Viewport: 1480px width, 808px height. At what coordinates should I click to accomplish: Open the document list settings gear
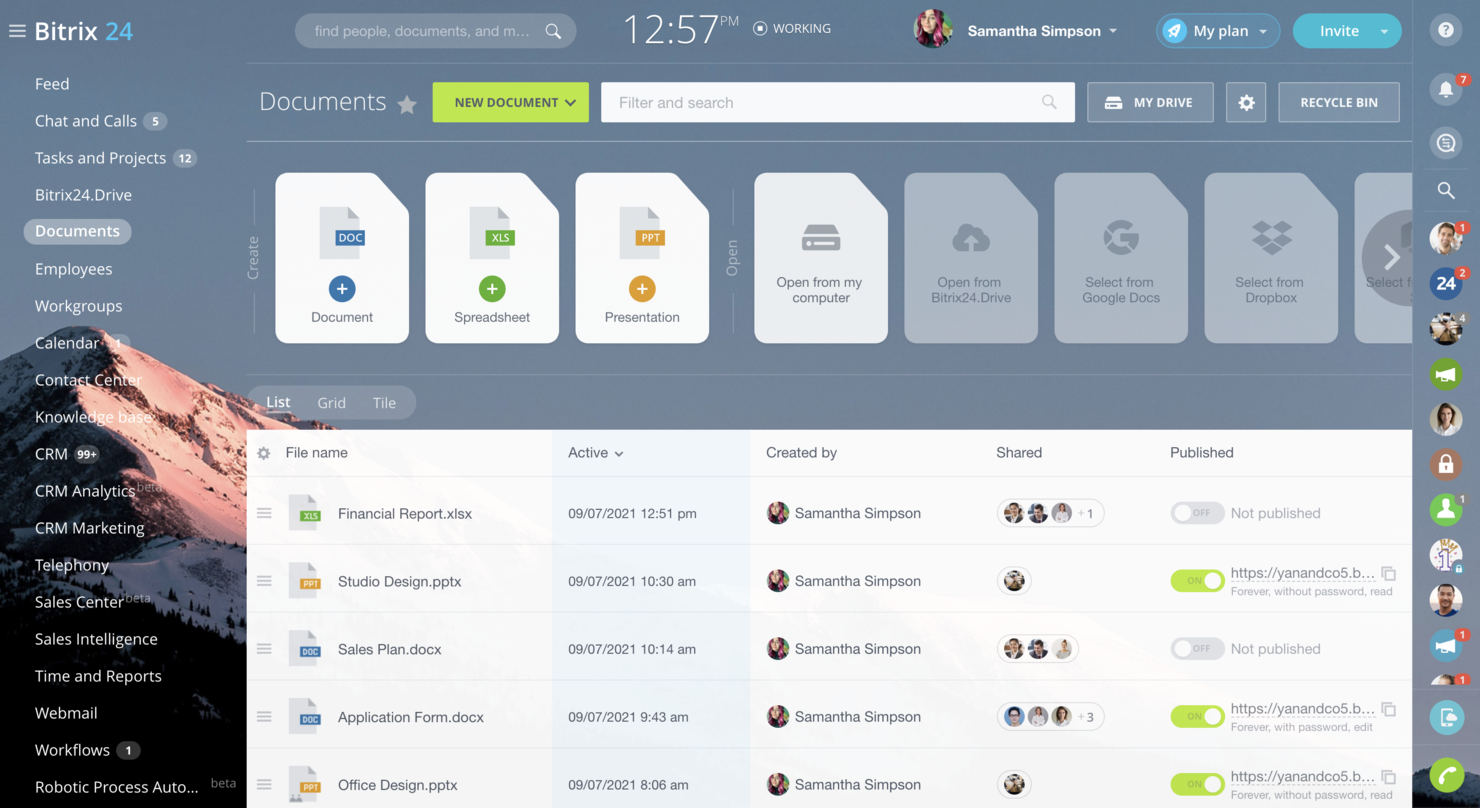tap(1245, 102)
